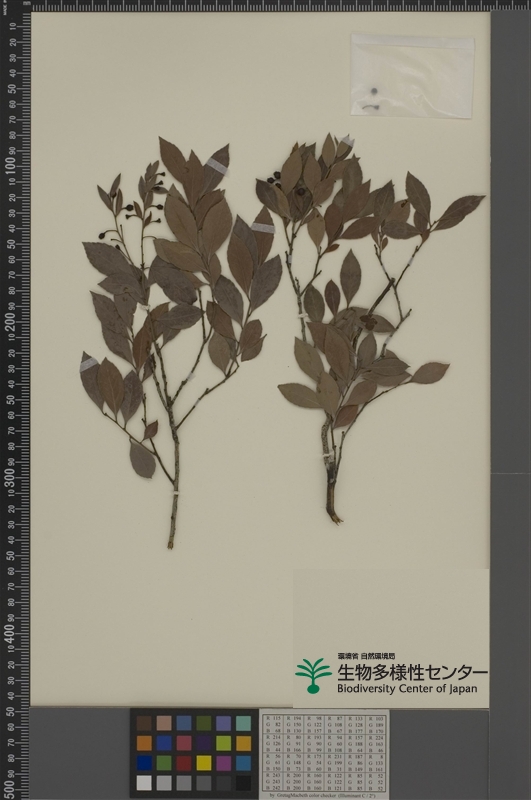
Task: Click the dark brown swatch on the color checker
Action: click(144, 723)
